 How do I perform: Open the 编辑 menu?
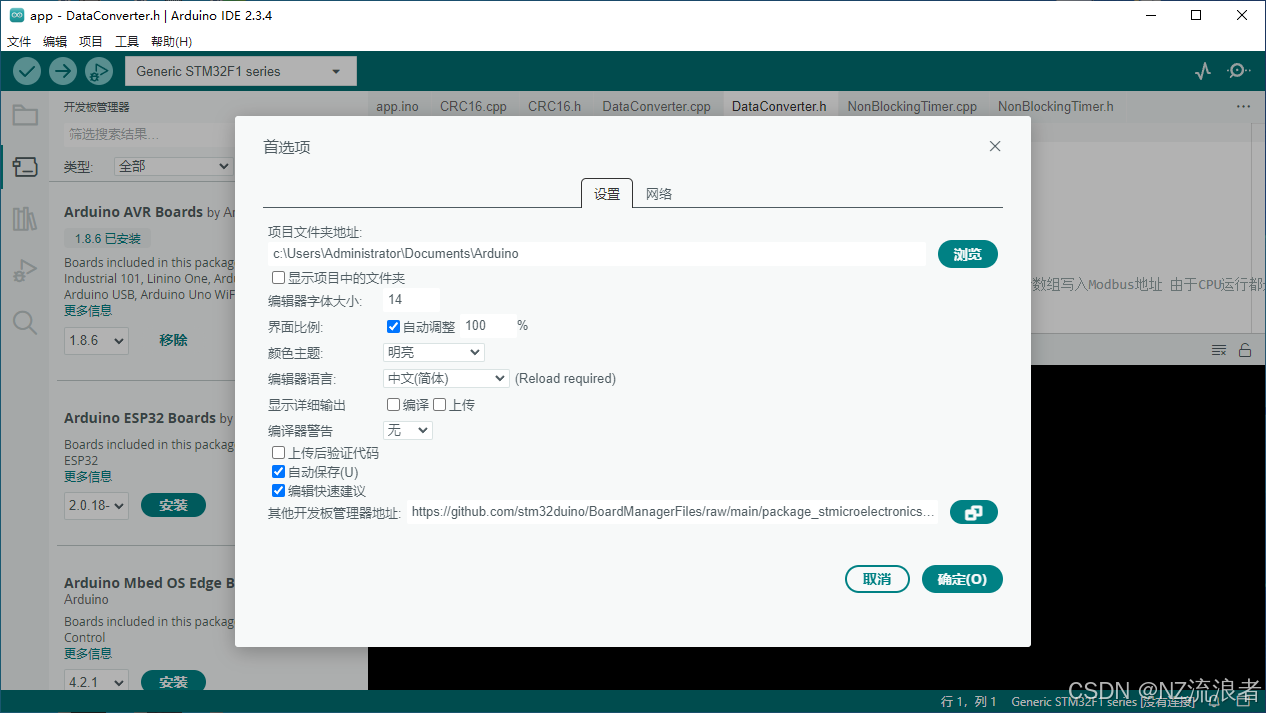(x=55, y=41)
